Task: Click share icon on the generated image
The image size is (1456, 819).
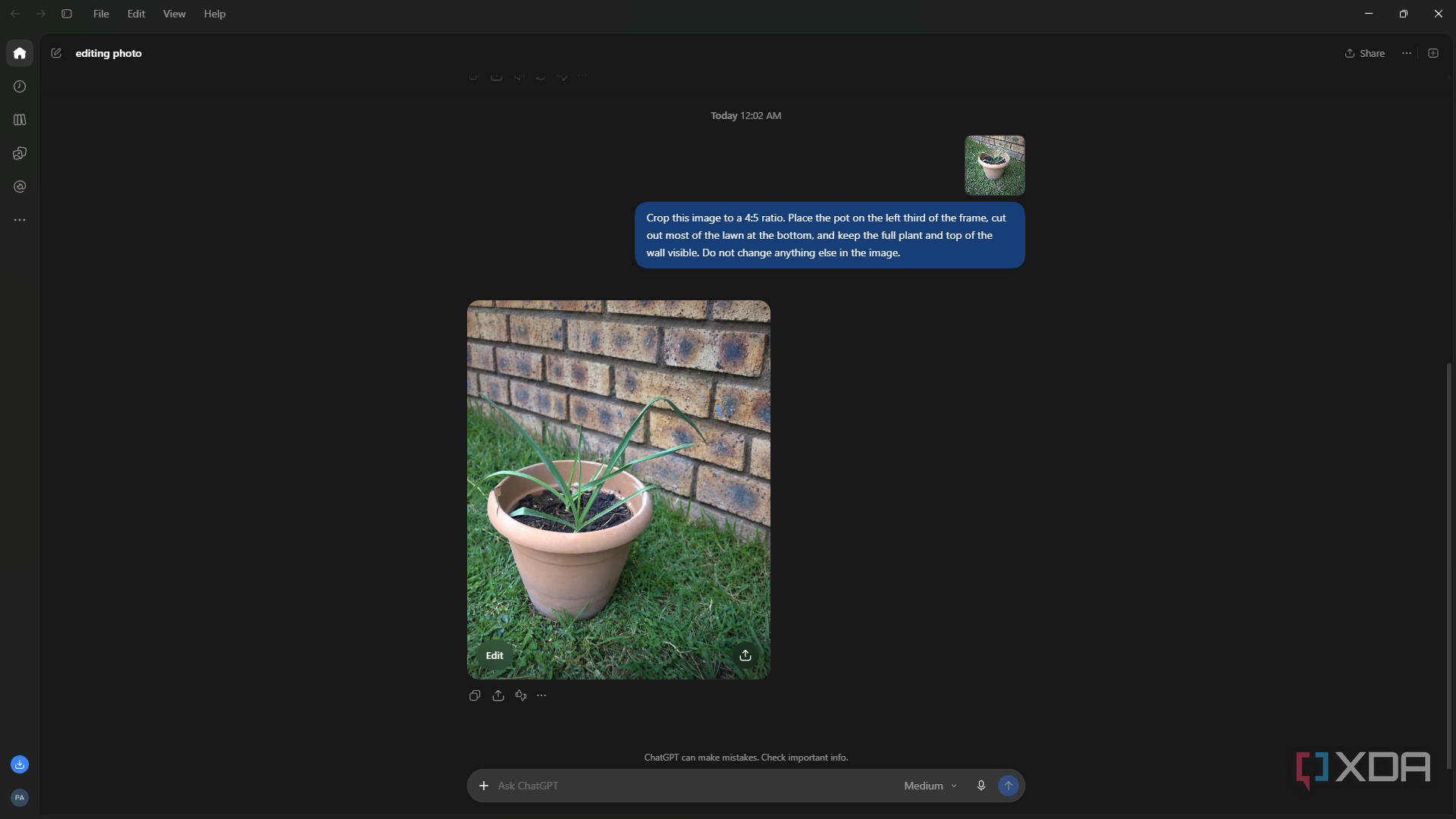Action: [745, 655]
